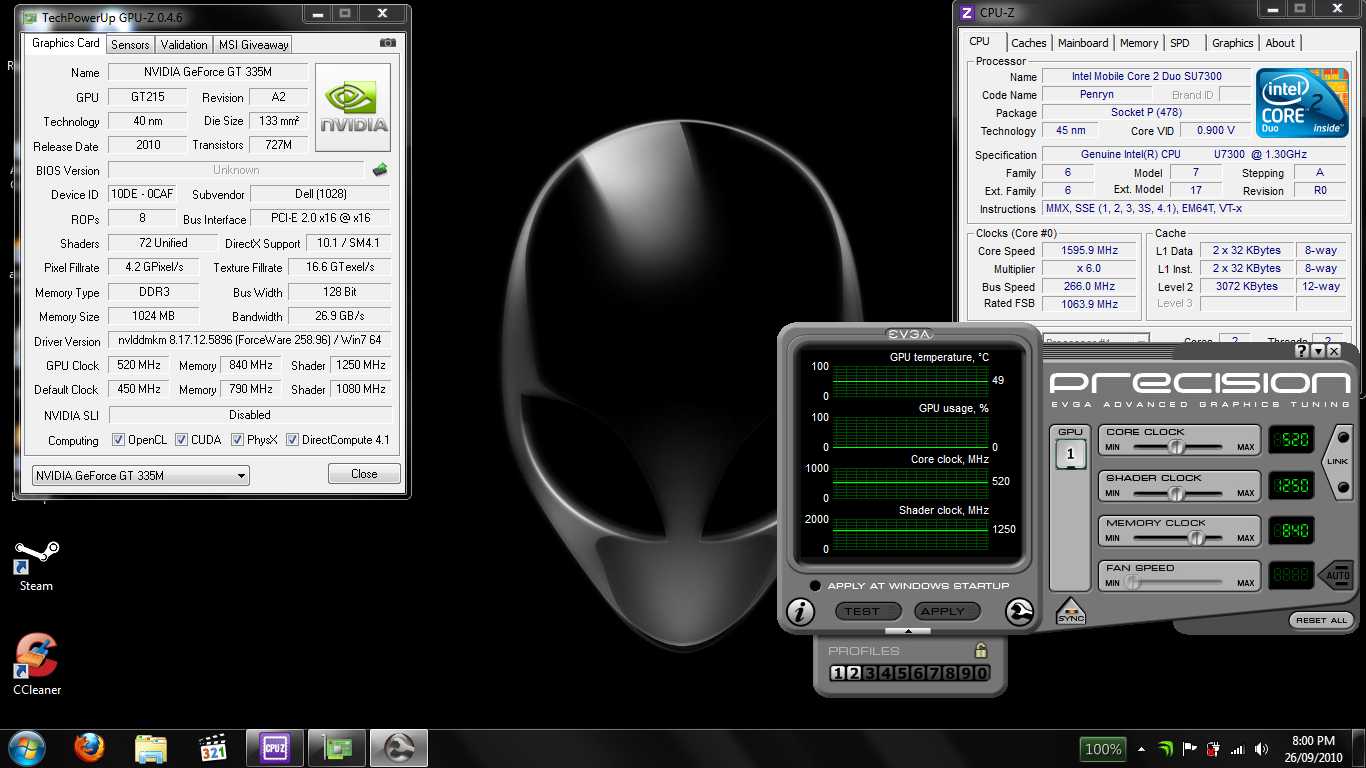Toggle the DirectCompute 4.1 checkbox
The image size is (1366, 768).
click(292, 440)
